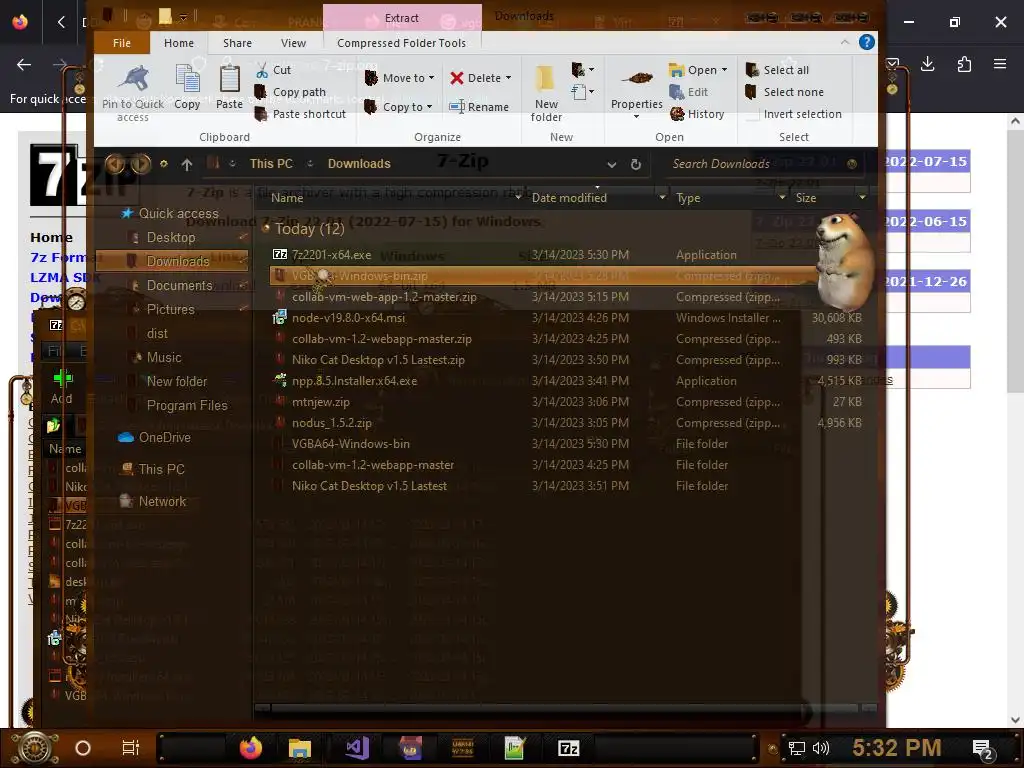The width and height of the screenshot is (1024, 768).
Task: Click the This PC breadcrumb
Action: (x=271, y=164)
